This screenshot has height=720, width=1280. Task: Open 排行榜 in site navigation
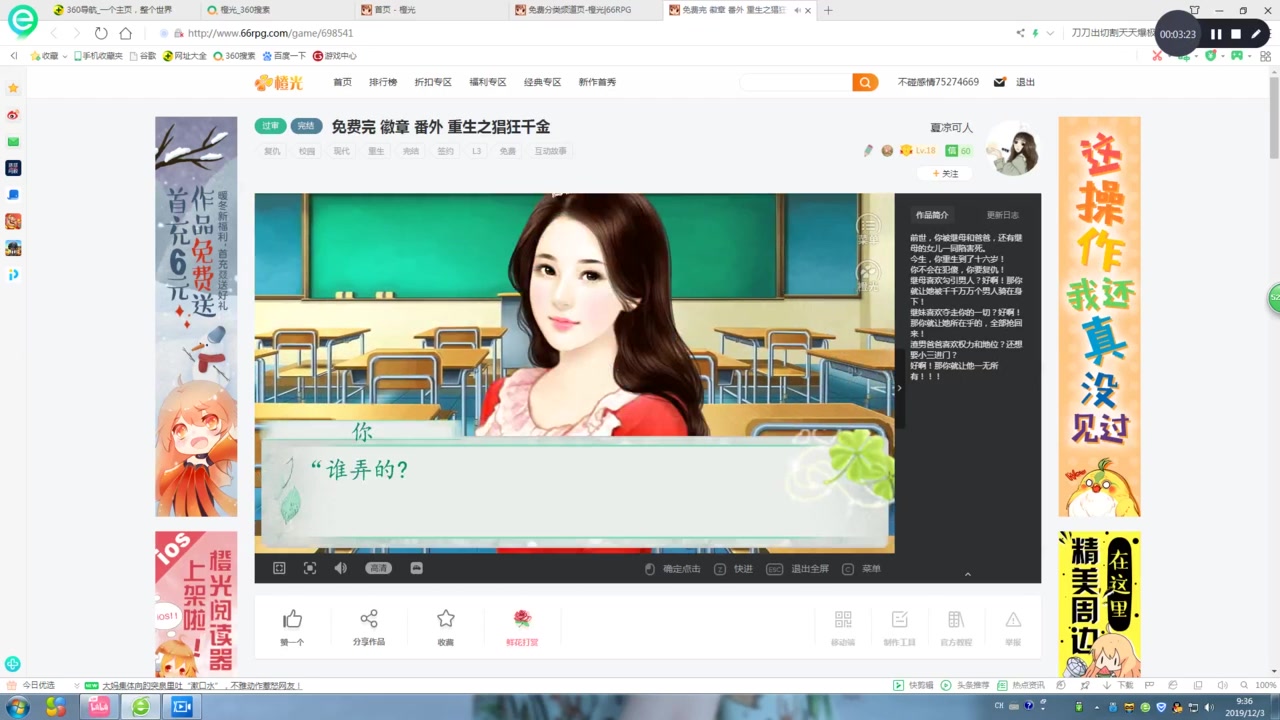383,82
